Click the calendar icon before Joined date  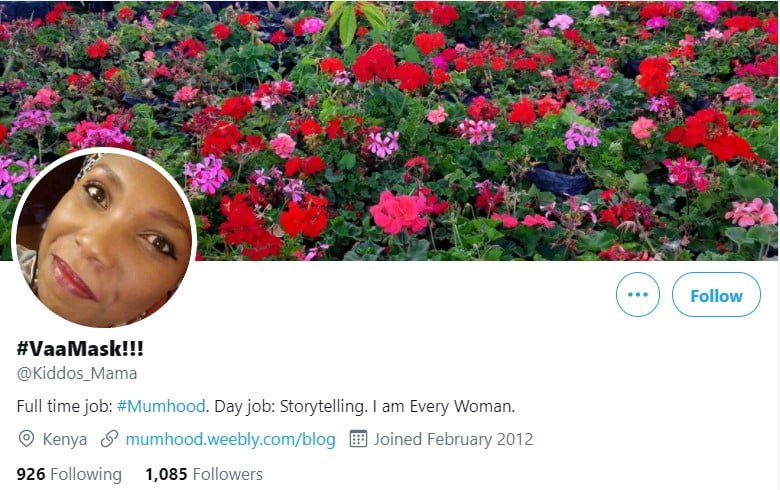coord(358,439)
